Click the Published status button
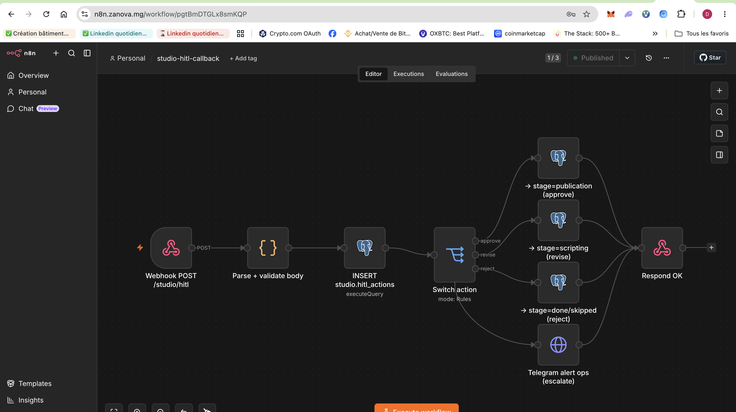 click(x=593, y=58)
